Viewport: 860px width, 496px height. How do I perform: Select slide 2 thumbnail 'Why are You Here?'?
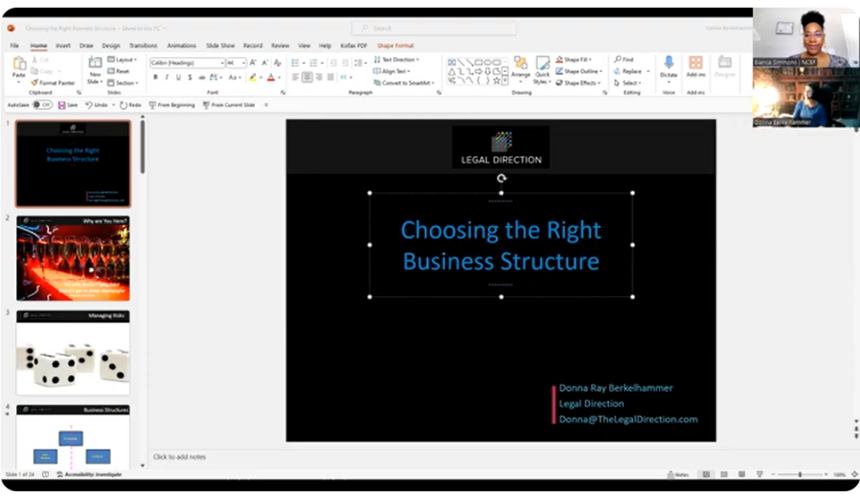click(x=73, y=258)
